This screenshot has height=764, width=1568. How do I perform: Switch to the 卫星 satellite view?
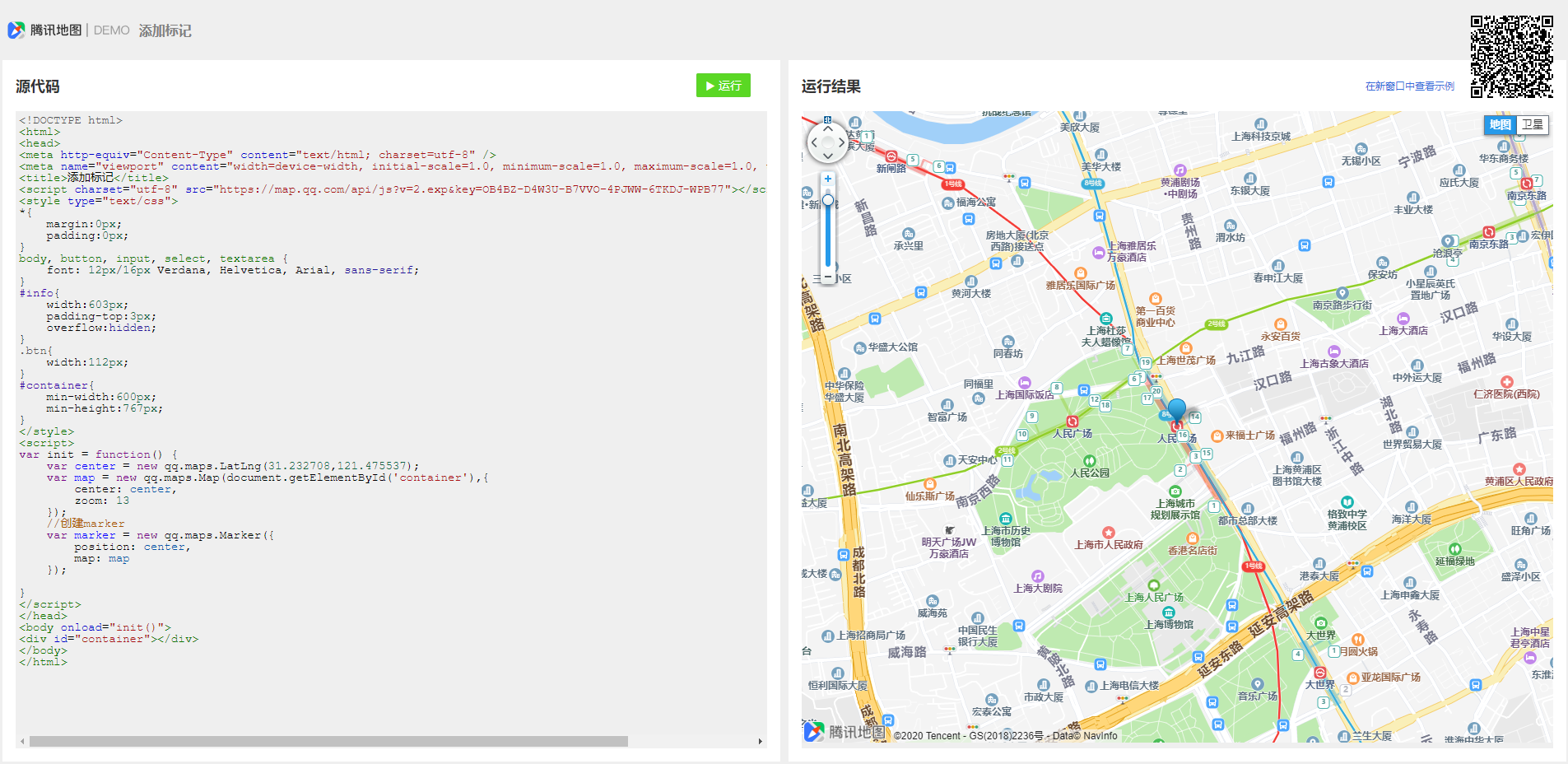point(1532,124)
